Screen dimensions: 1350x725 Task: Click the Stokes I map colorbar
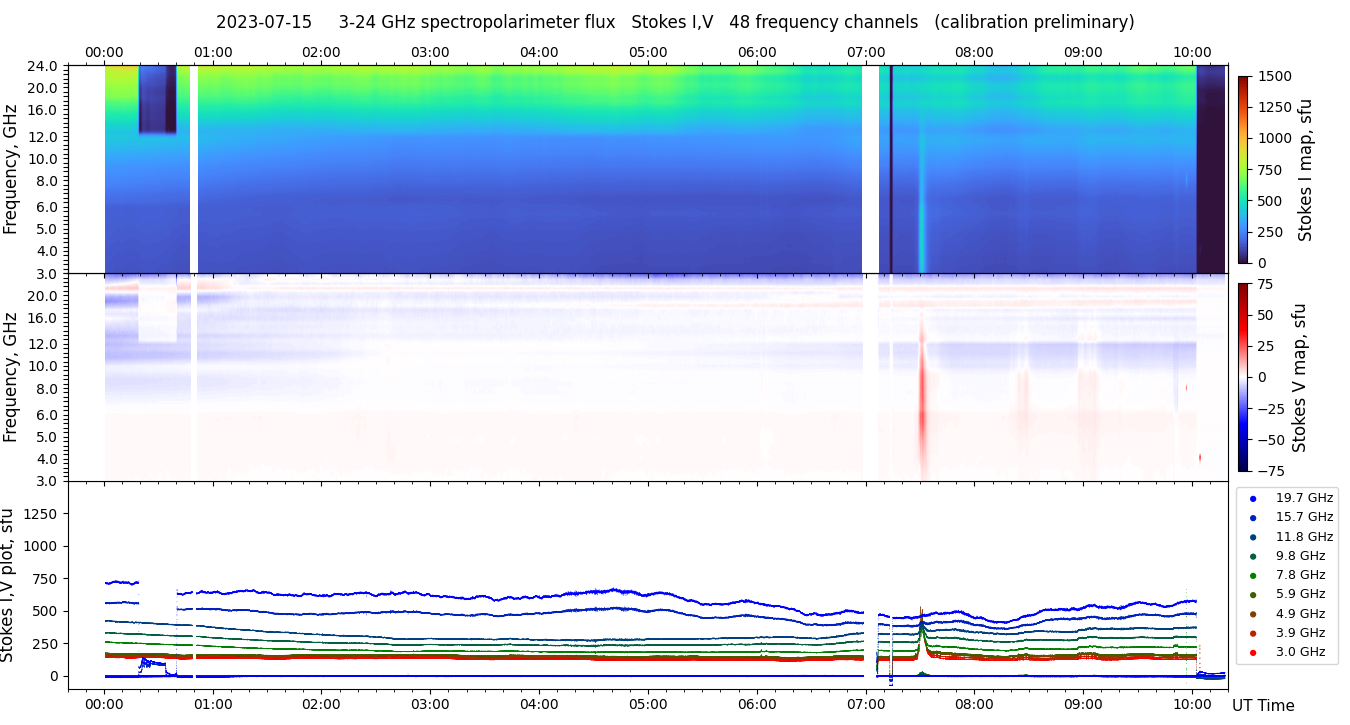pyautogui.click(x=1243, y=169)
